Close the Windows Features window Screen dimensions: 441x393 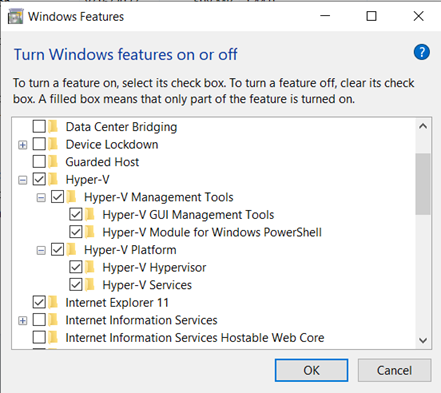coord(418,16)
